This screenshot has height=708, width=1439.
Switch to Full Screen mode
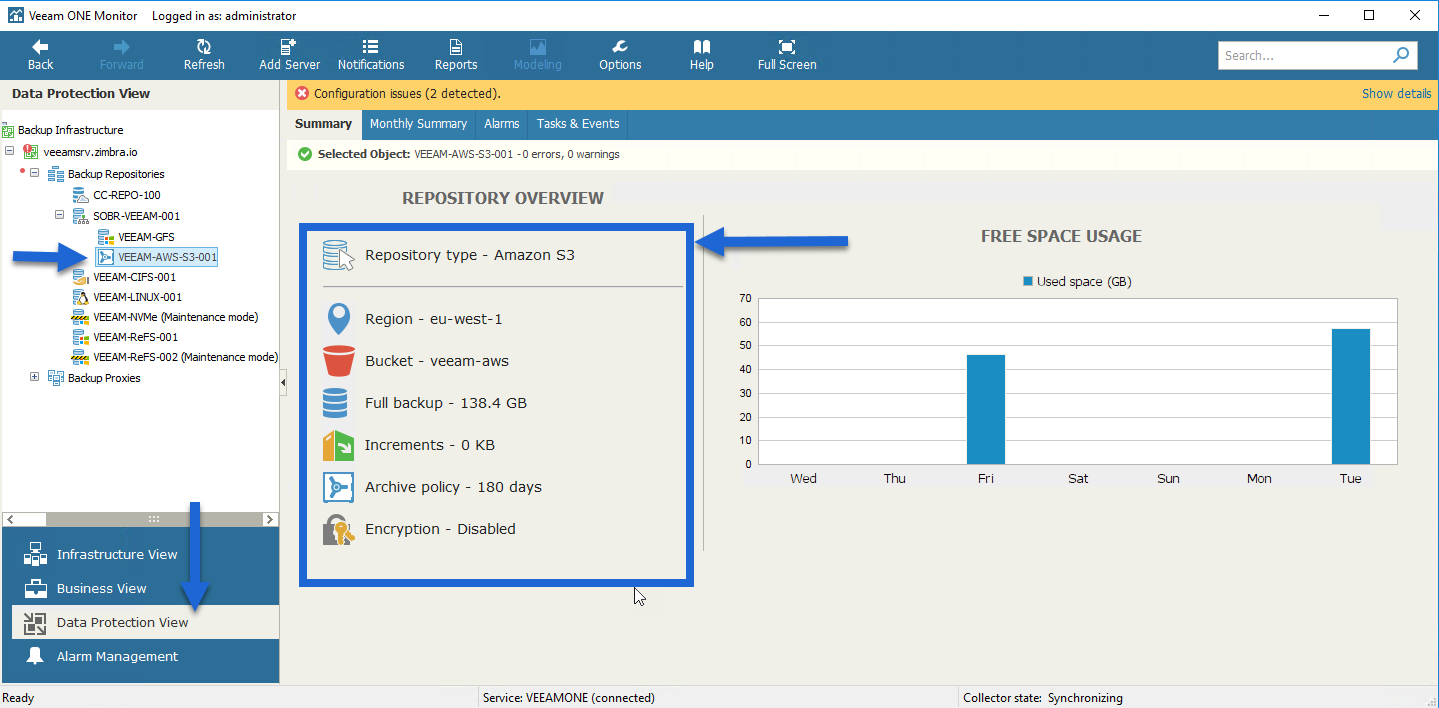point(787,47)
